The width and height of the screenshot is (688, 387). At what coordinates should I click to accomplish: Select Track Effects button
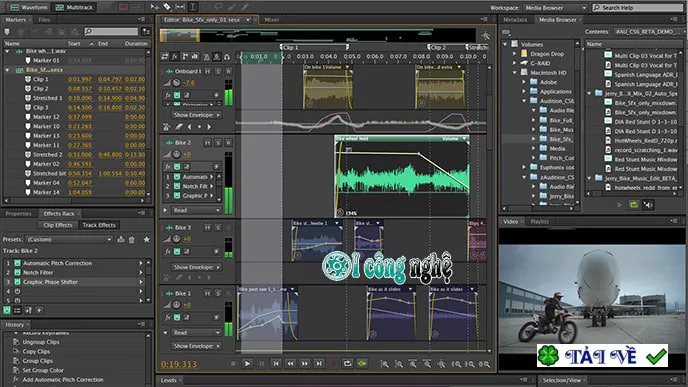coord(99,225)
